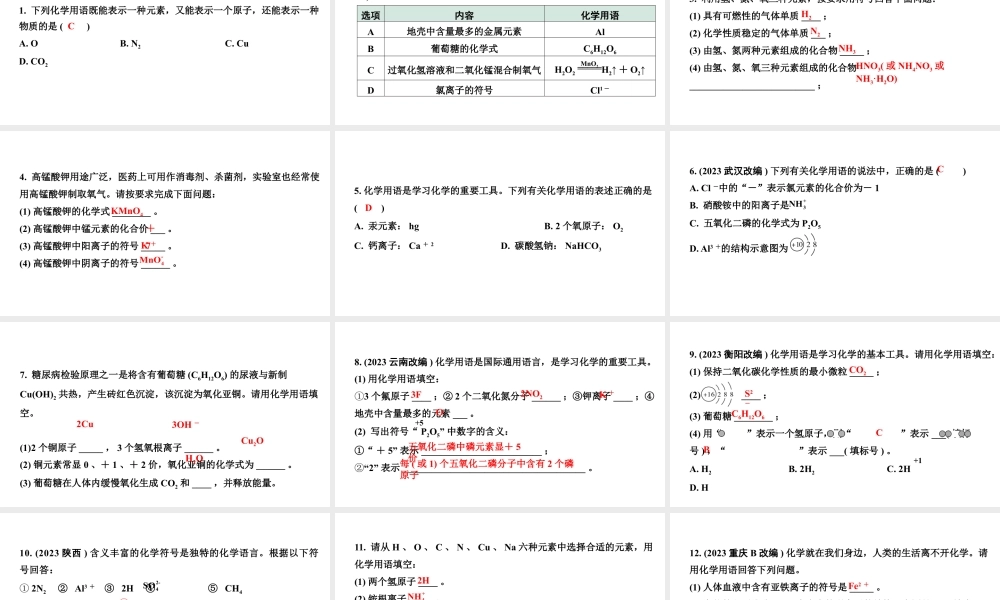Select option B. N₂ in question 1
Screen dimensions: 1000x600
(x=128, y=43)
